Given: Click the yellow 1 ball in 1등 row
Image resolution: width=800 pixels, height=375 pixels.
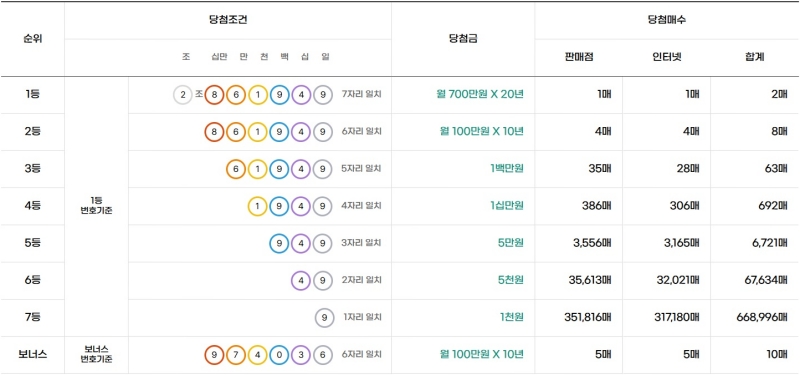Looking at the screenshot, I should point(258,94).
